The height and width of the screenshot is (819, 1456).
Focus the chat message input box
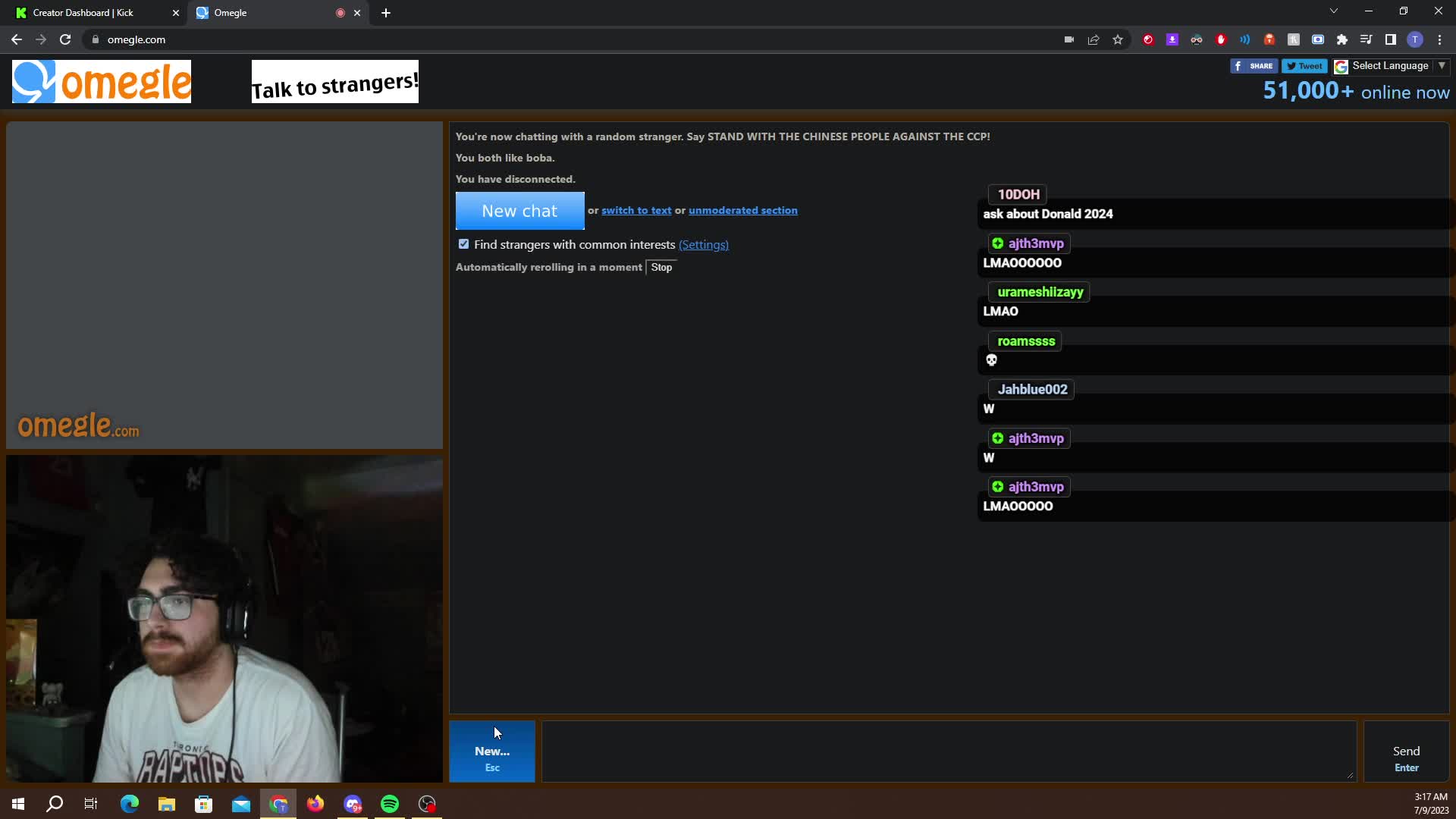949,752
